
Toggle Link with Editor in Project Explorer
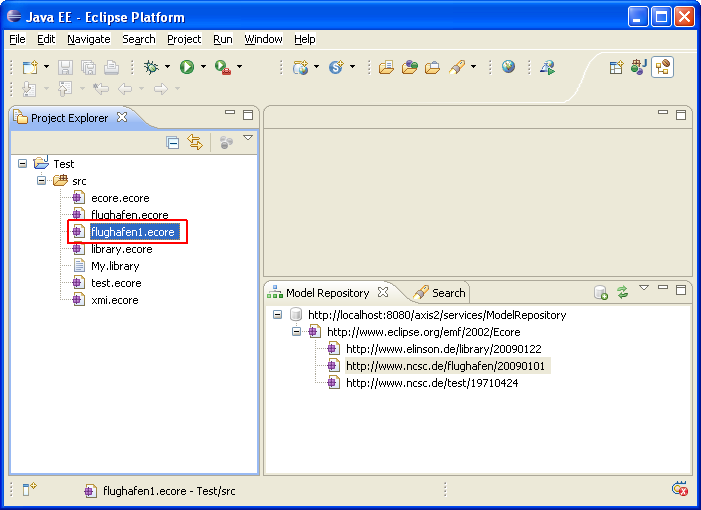(195, 142)
